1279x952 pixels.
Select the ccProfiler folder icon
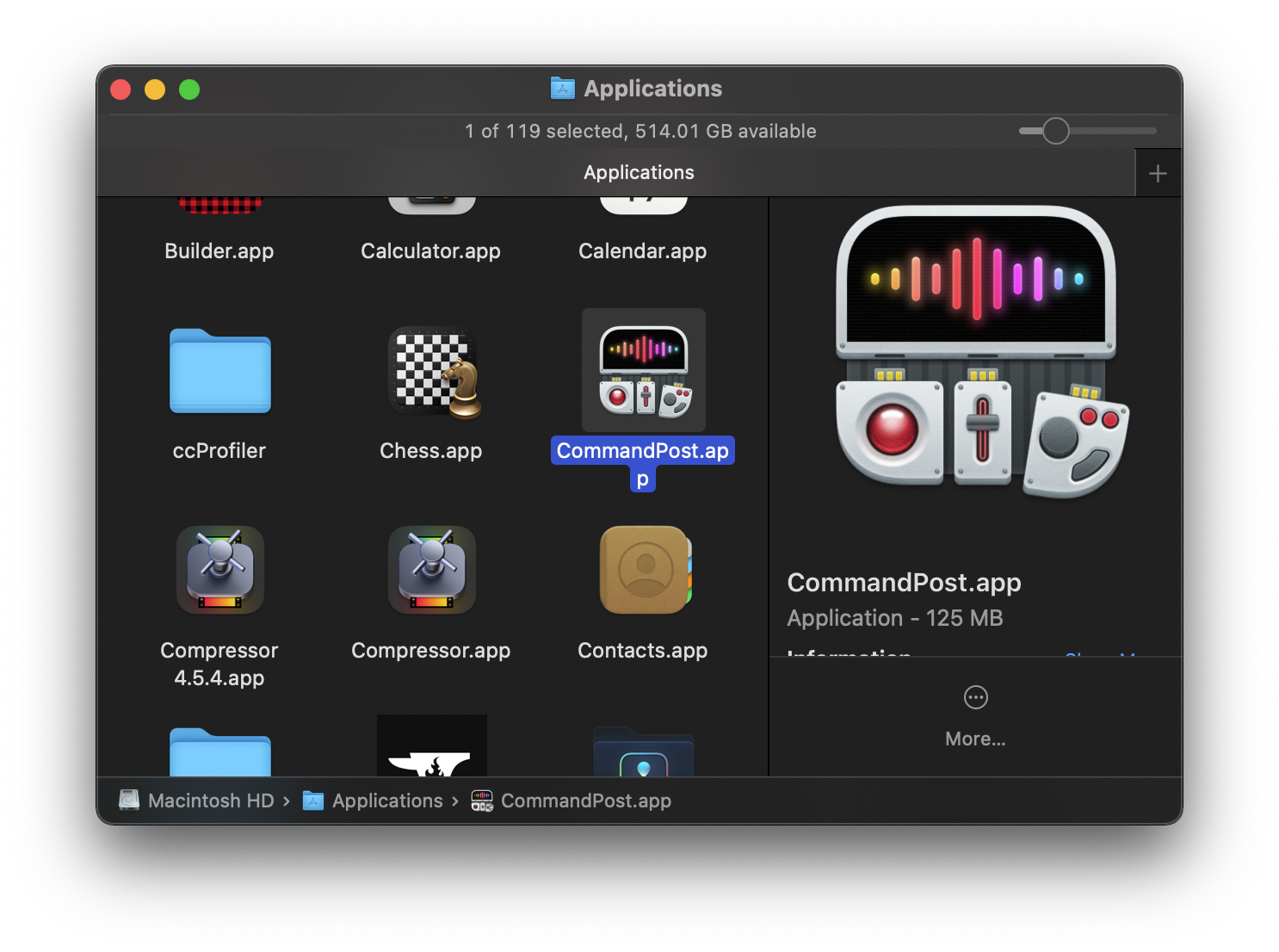[220, 371]
